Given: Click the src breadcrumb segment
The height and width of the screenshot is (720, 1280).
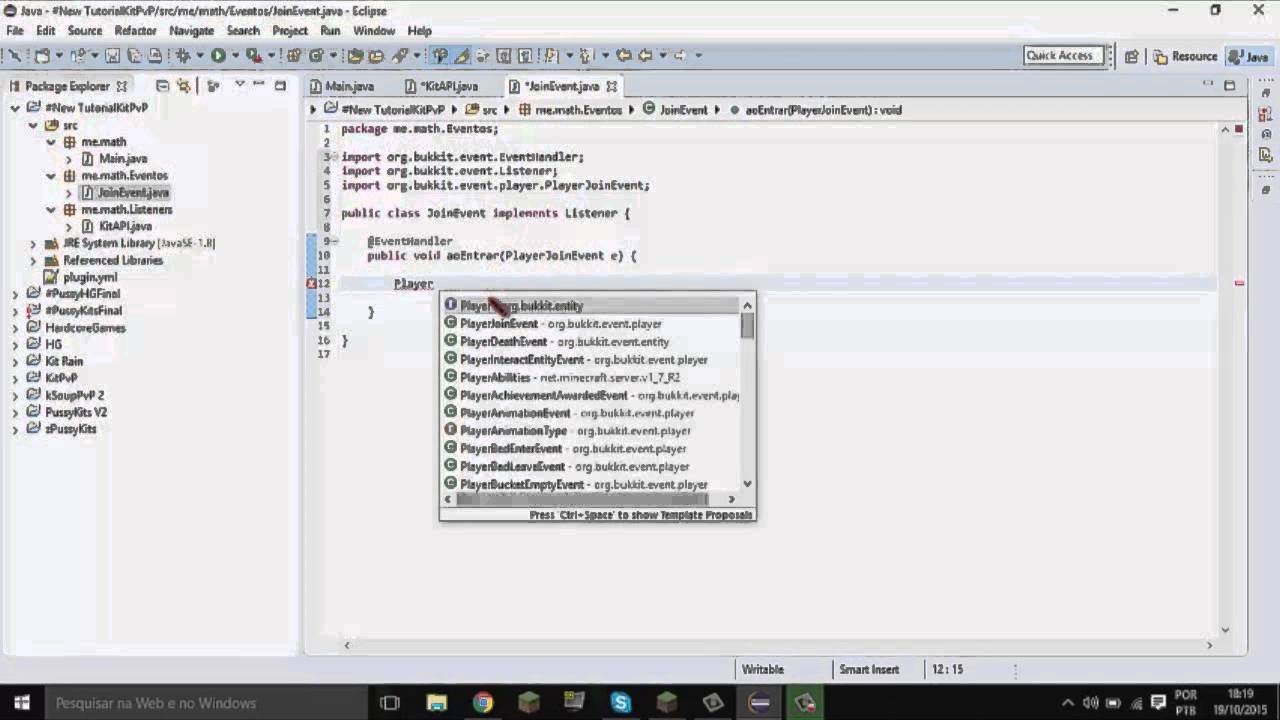Looking at the screenshot, I should tap(482, 110).
